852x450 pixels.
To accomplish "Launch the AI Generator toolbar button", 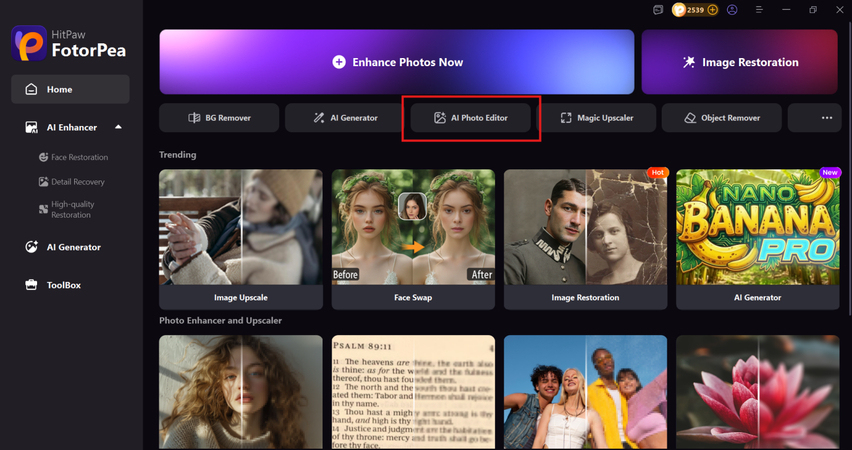I will tap(345, 117).
